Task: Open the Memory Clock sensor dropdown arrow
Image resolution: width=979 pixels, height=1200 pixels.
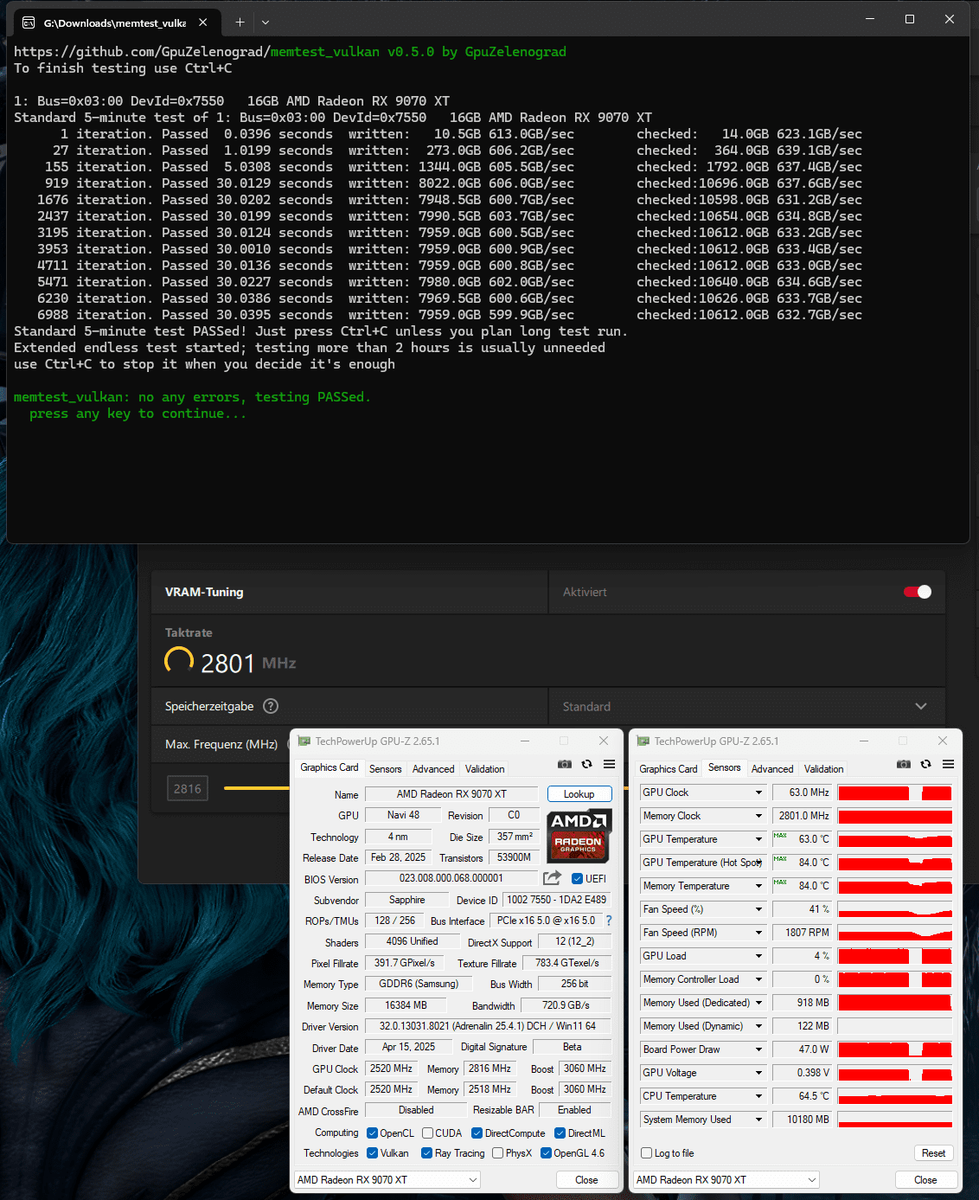Action: [759, 816]
